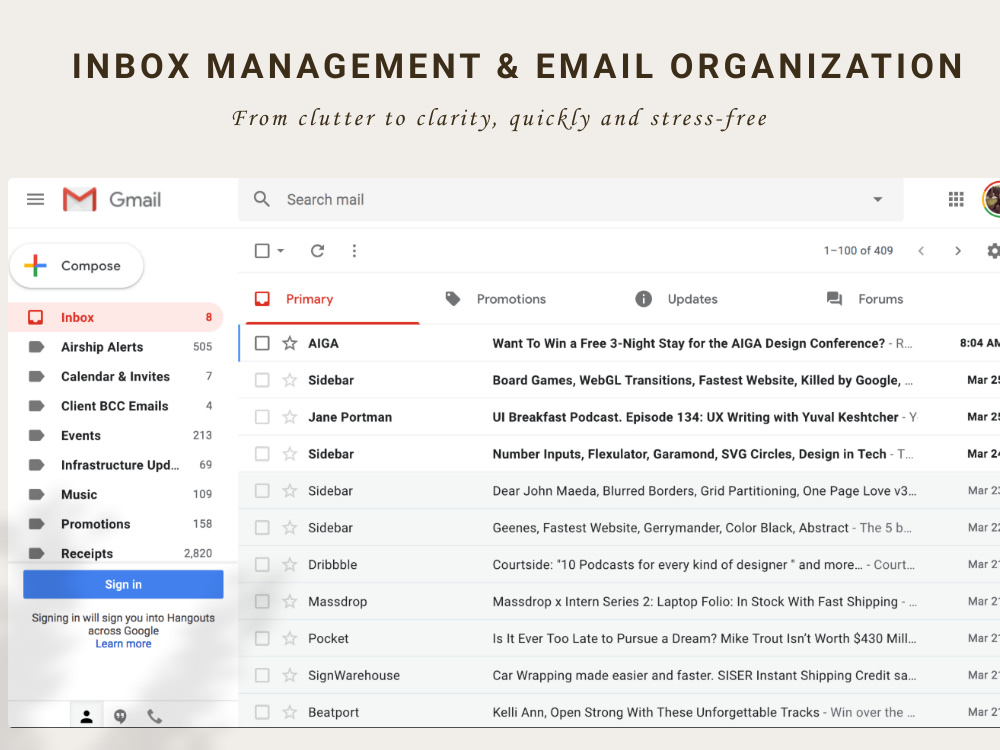Open the Car Wrapping made easier email
1000x750 pixels.
coord(620,675)
